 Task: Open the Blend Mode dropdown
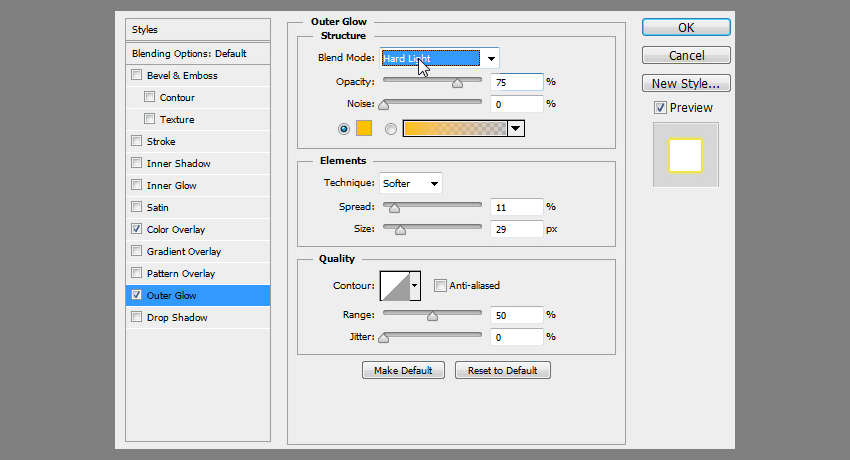[439, 58]
